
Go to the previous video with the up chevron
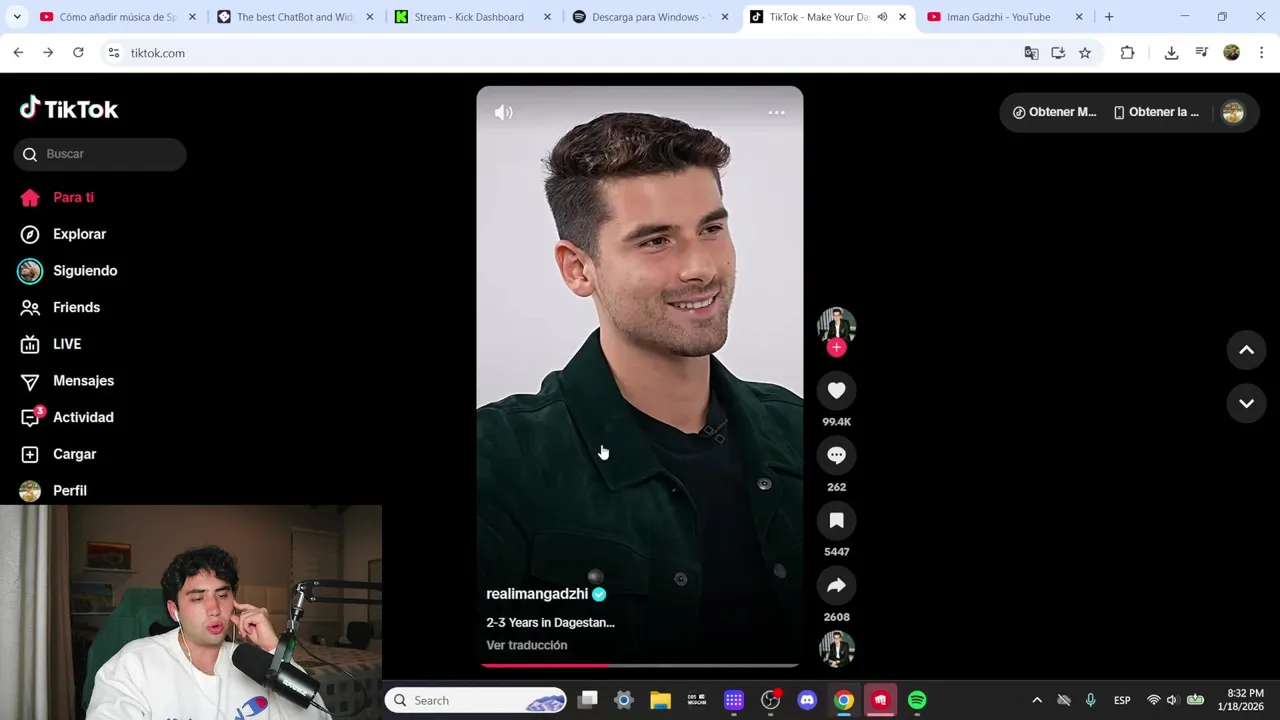pyautogui.click(x=1246, y=350)
